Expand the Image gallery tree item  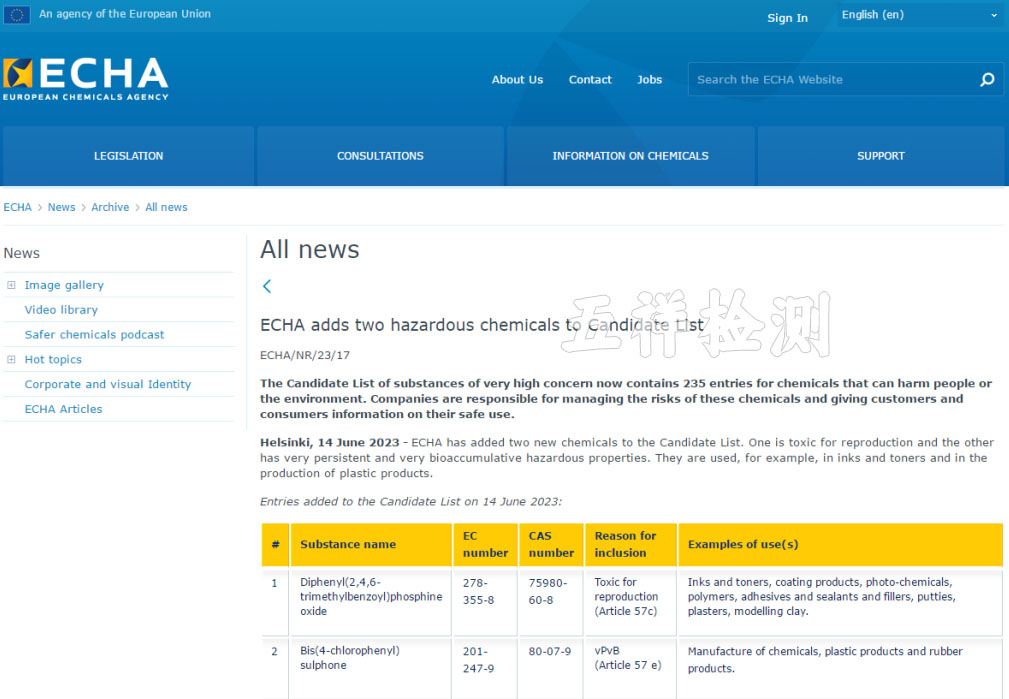coord(12,285)
